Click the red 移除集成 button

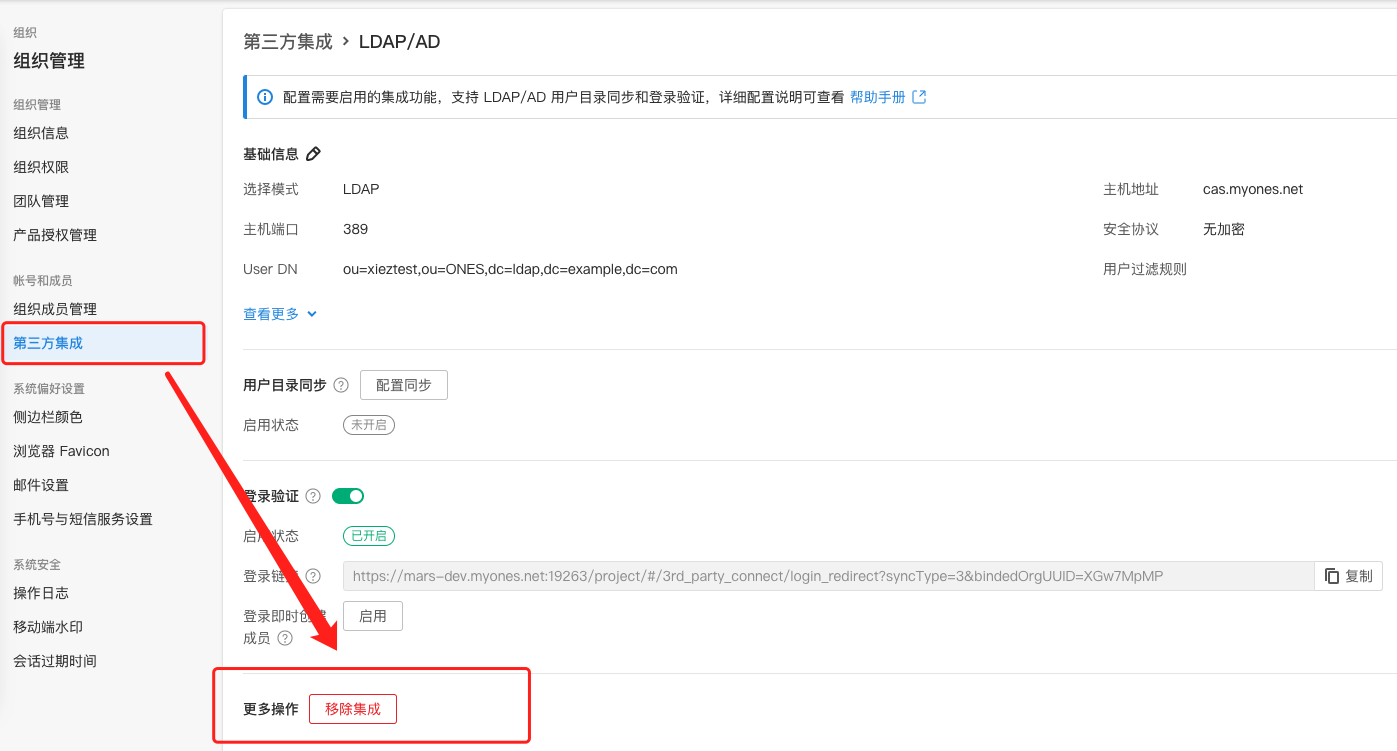[x=353, y=709]
